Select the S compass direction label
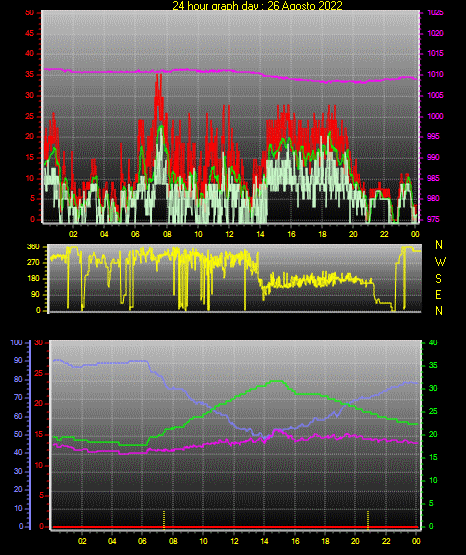 click(438, 279)
